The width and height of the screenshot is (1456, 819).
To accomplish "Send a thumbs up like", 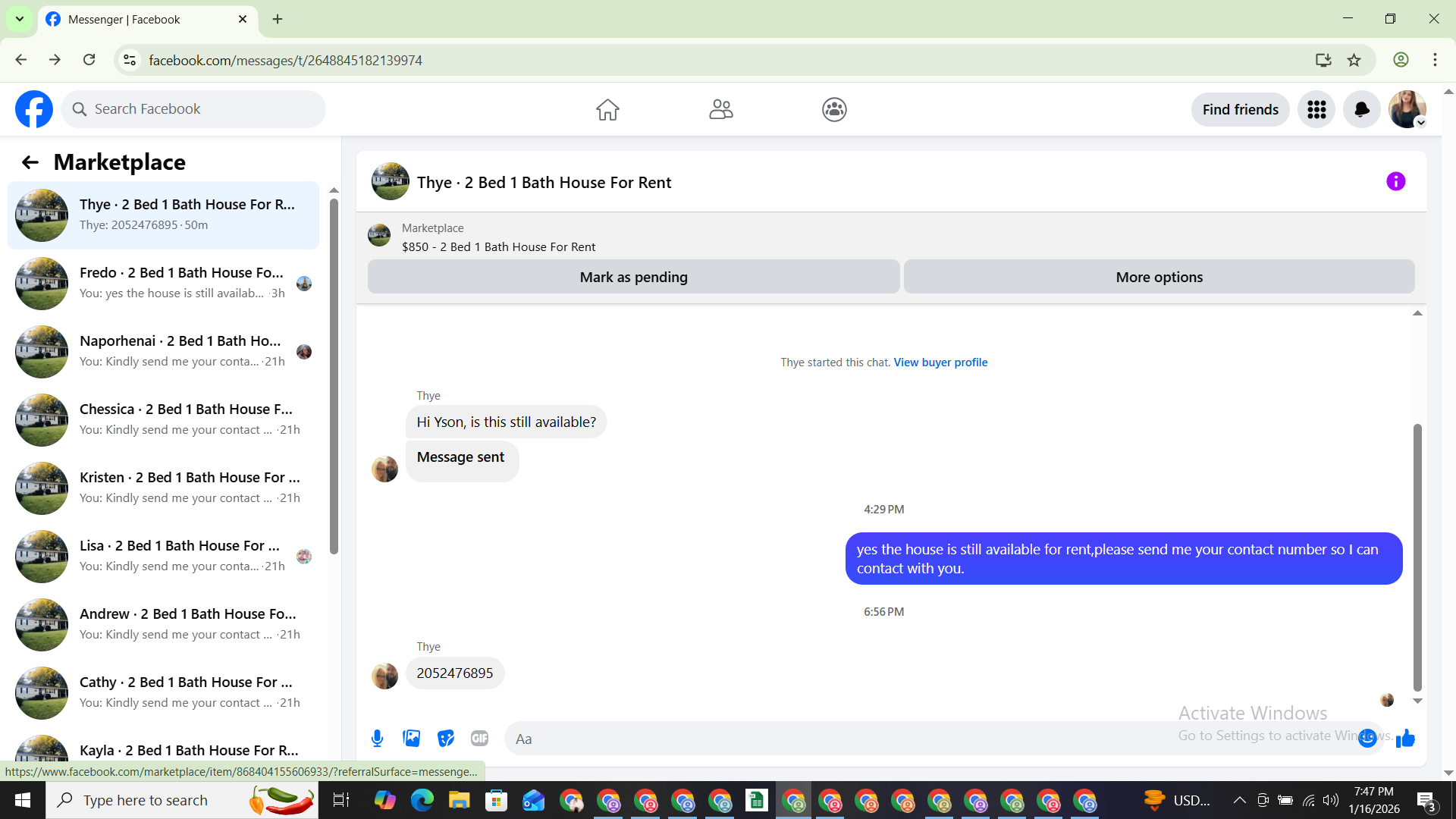I will [x=1405, y=738].
